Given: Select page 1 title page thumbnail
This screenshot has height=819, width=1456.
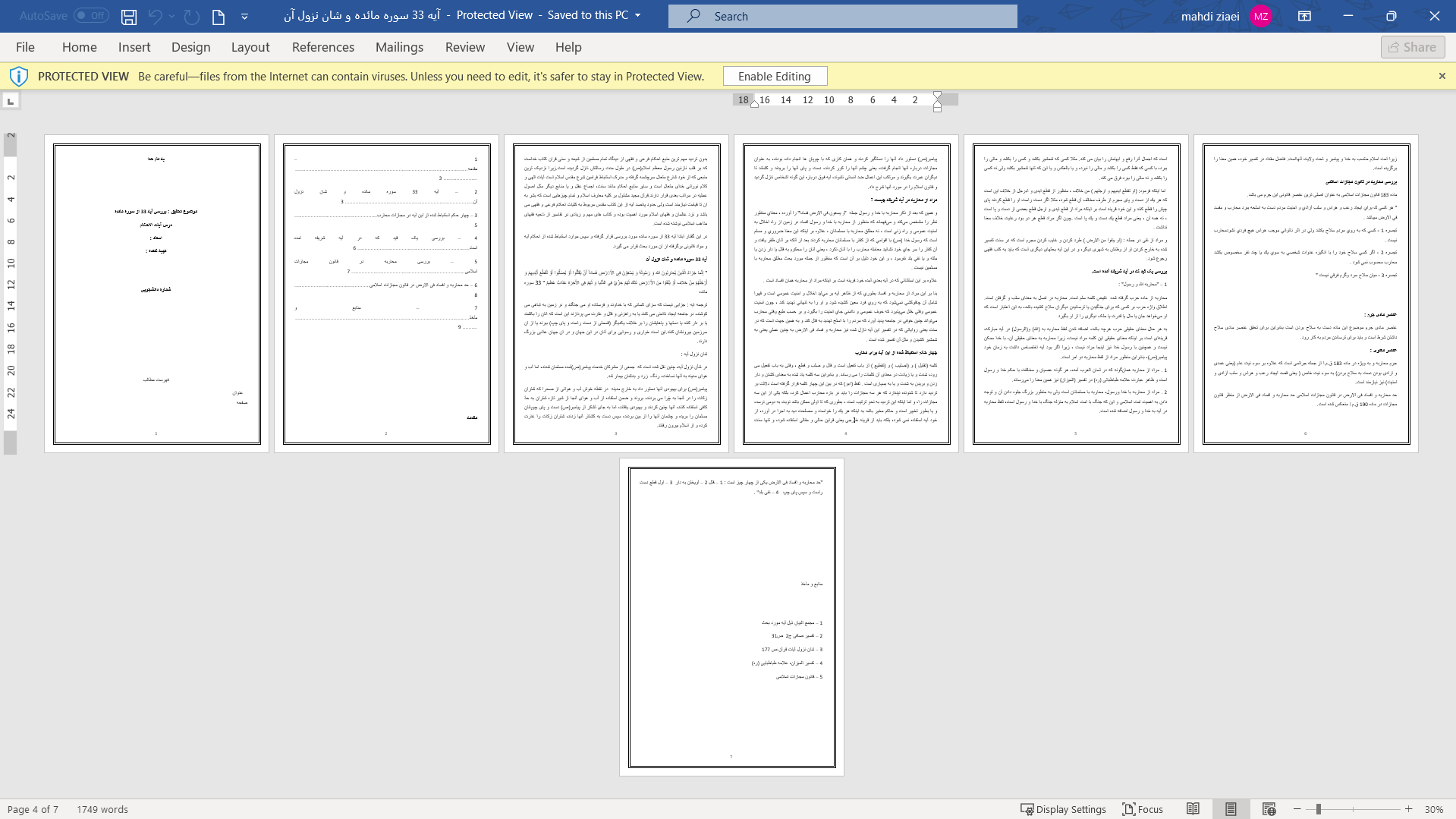Looking at the screenshot, I should tap(157, 294).
